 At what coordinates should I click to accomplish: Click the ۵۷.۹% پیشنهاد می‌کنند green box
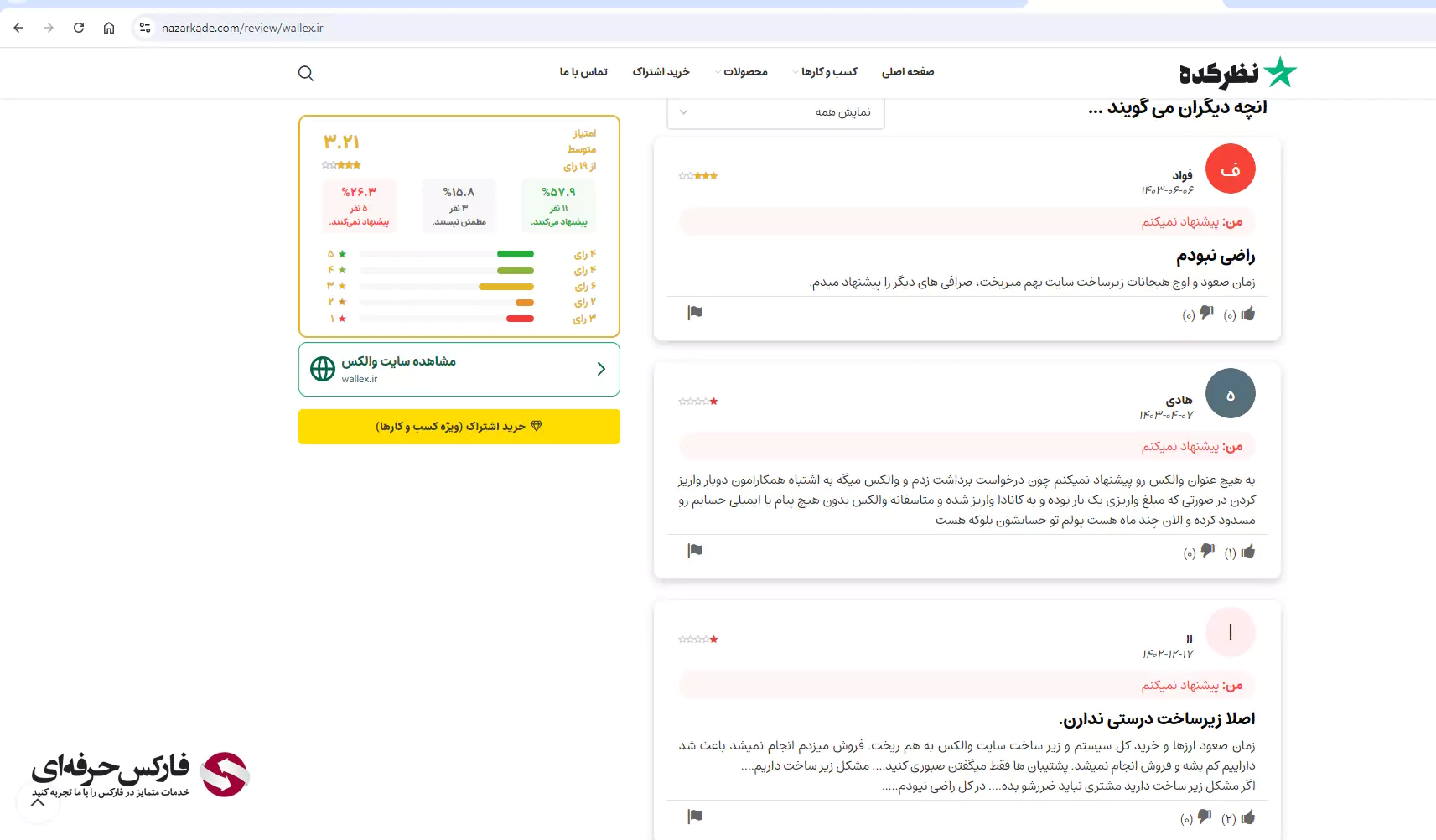pyautogui.click(x=558, y=205)
